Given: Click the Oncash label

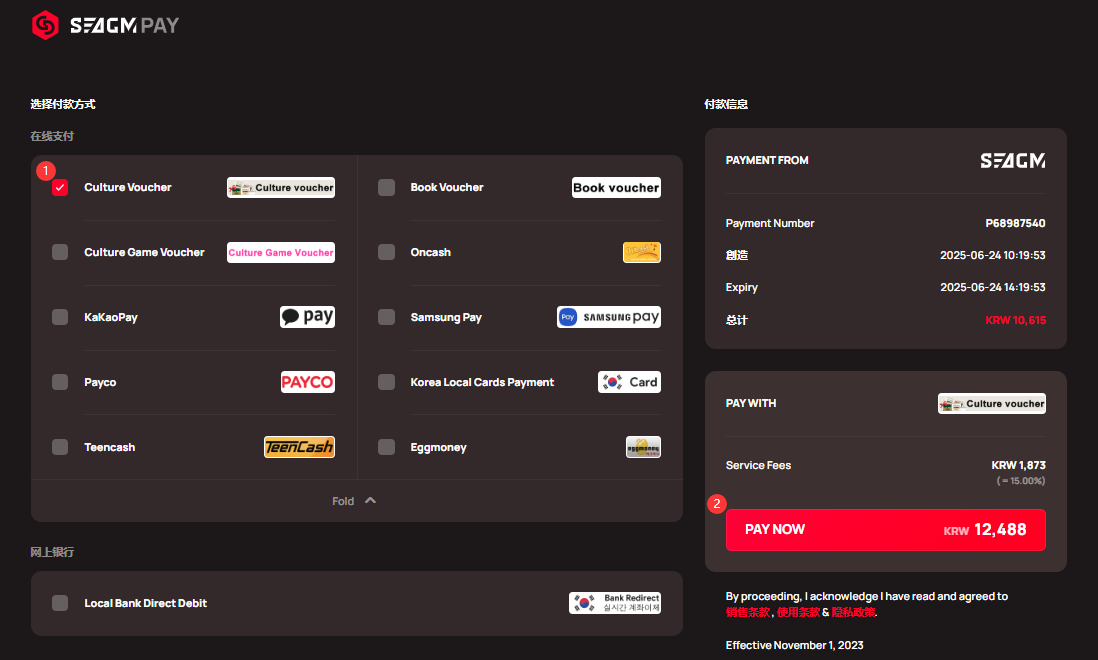Looking at the screenshot, I should pos(431,252).
